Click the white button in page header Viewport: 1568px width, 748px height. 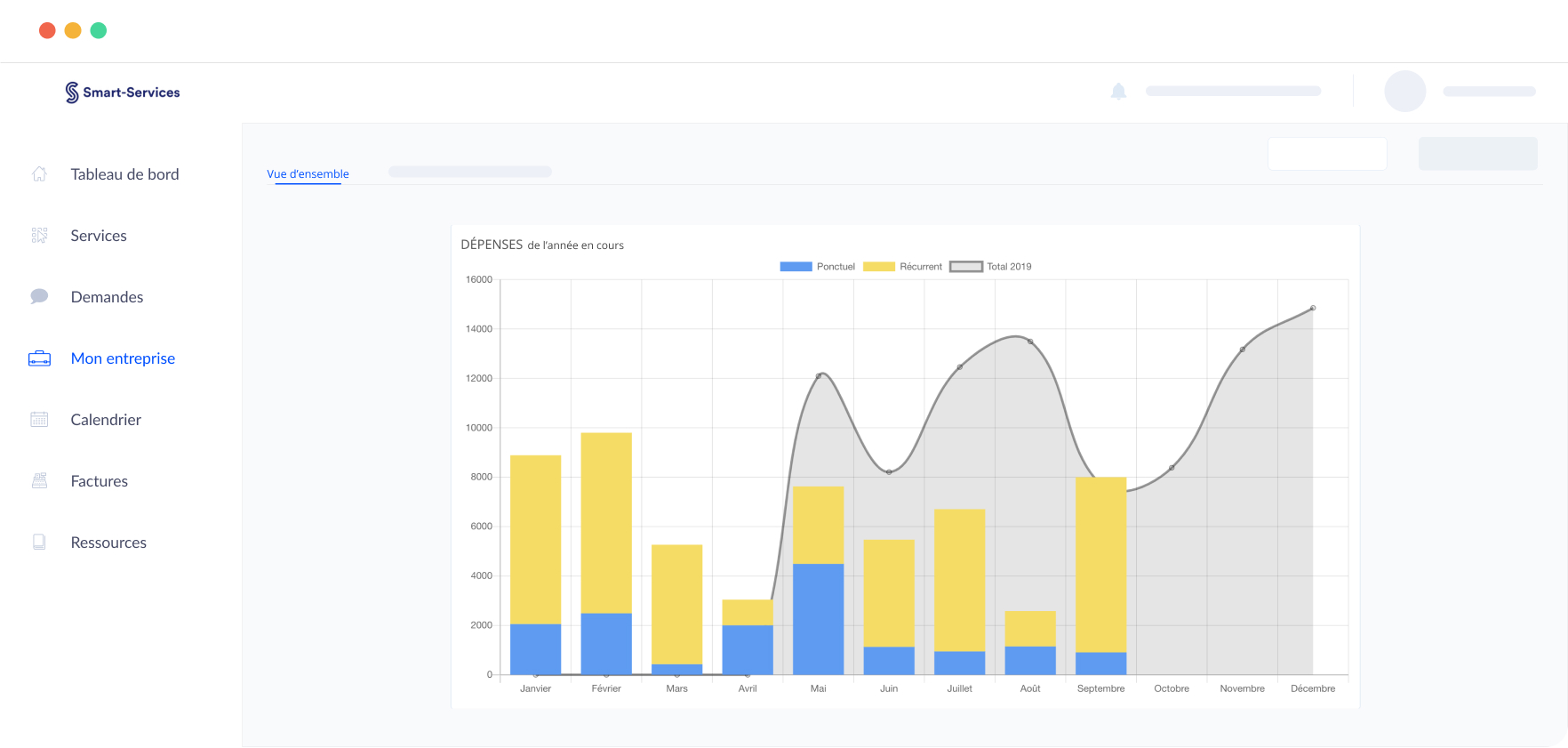1327,154
